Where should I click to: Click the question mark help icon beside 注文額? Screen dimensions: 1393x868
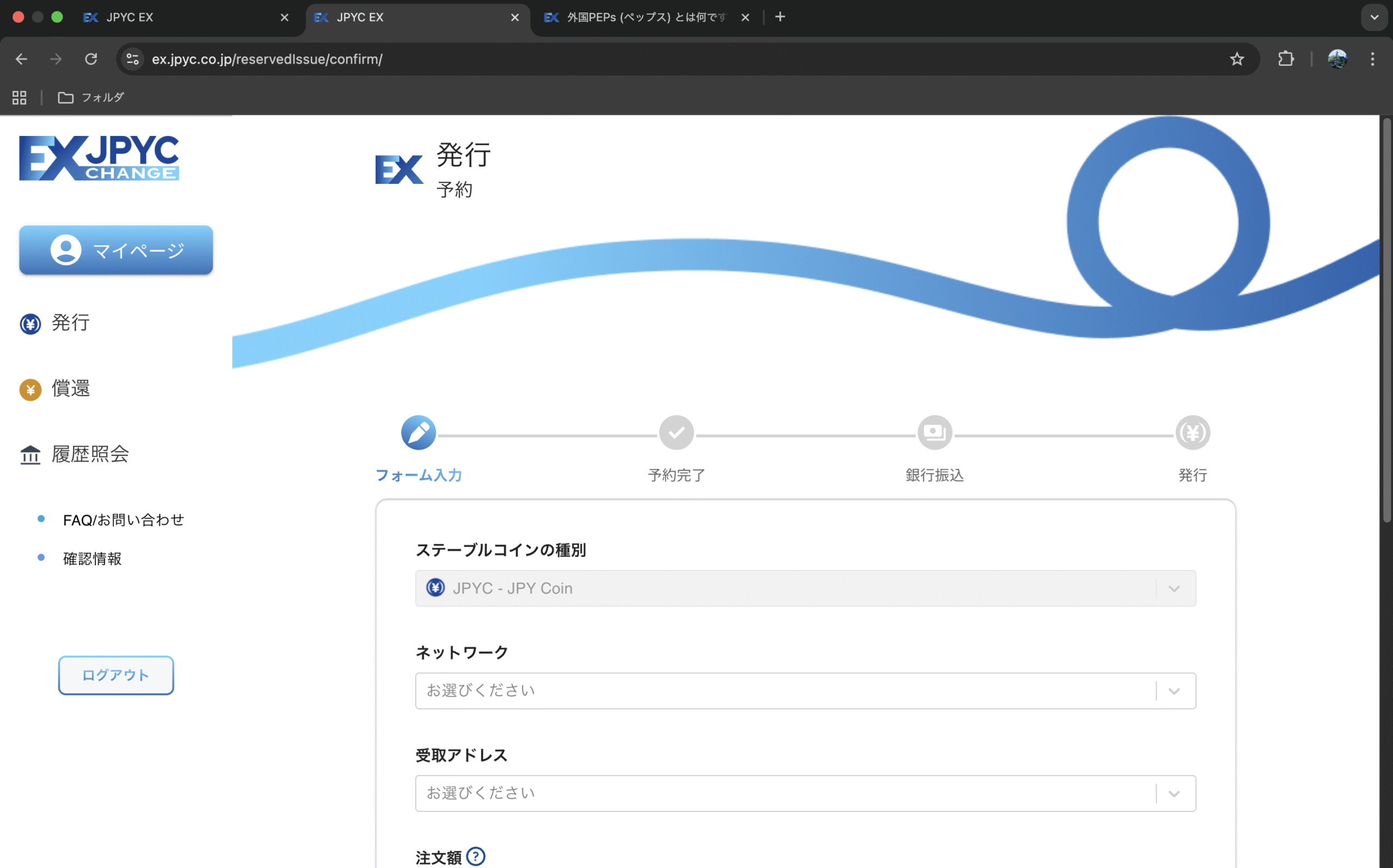click(476, 856)
